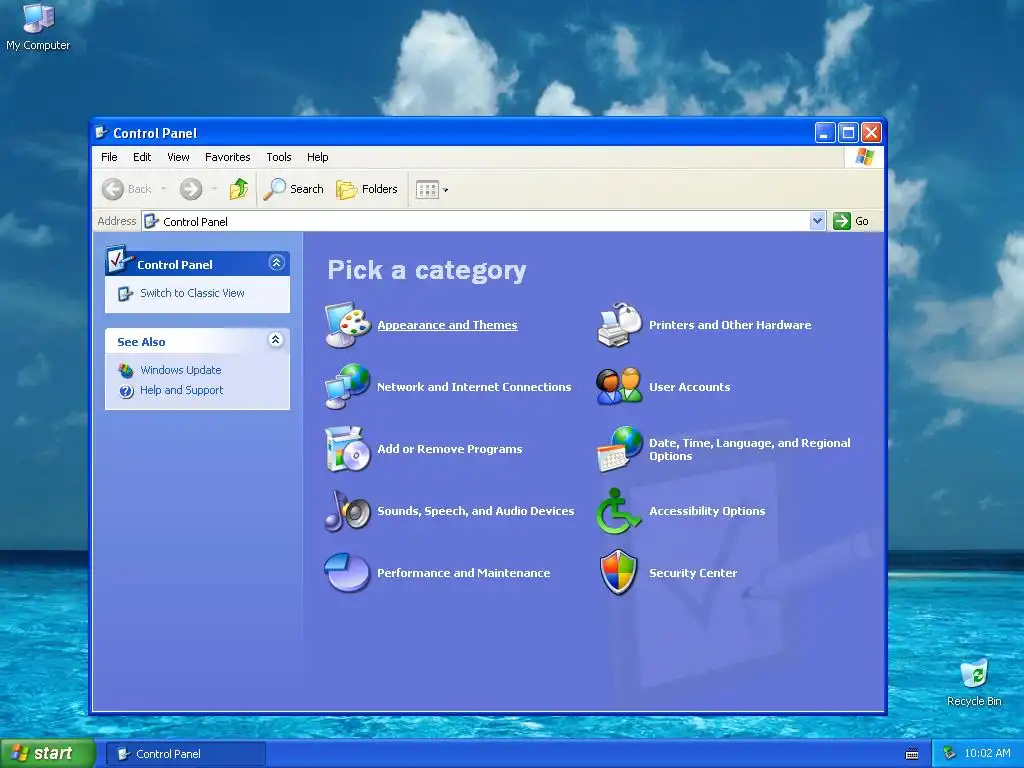
Task: Open the Appearance and Themes palette icon
Action: (348, 325)
